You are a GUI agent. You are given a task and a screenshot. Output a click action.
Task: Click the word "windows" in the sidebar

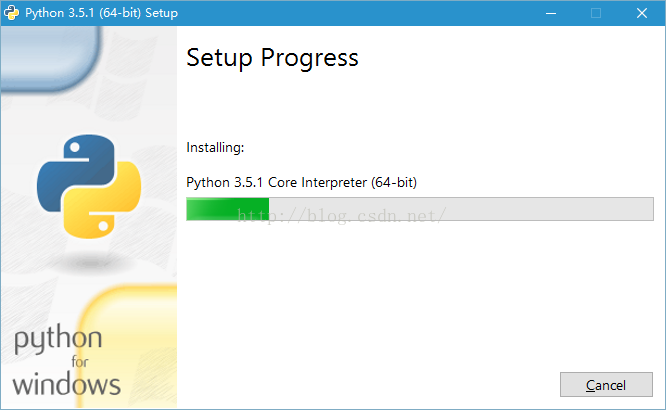(x=67, y=385)
